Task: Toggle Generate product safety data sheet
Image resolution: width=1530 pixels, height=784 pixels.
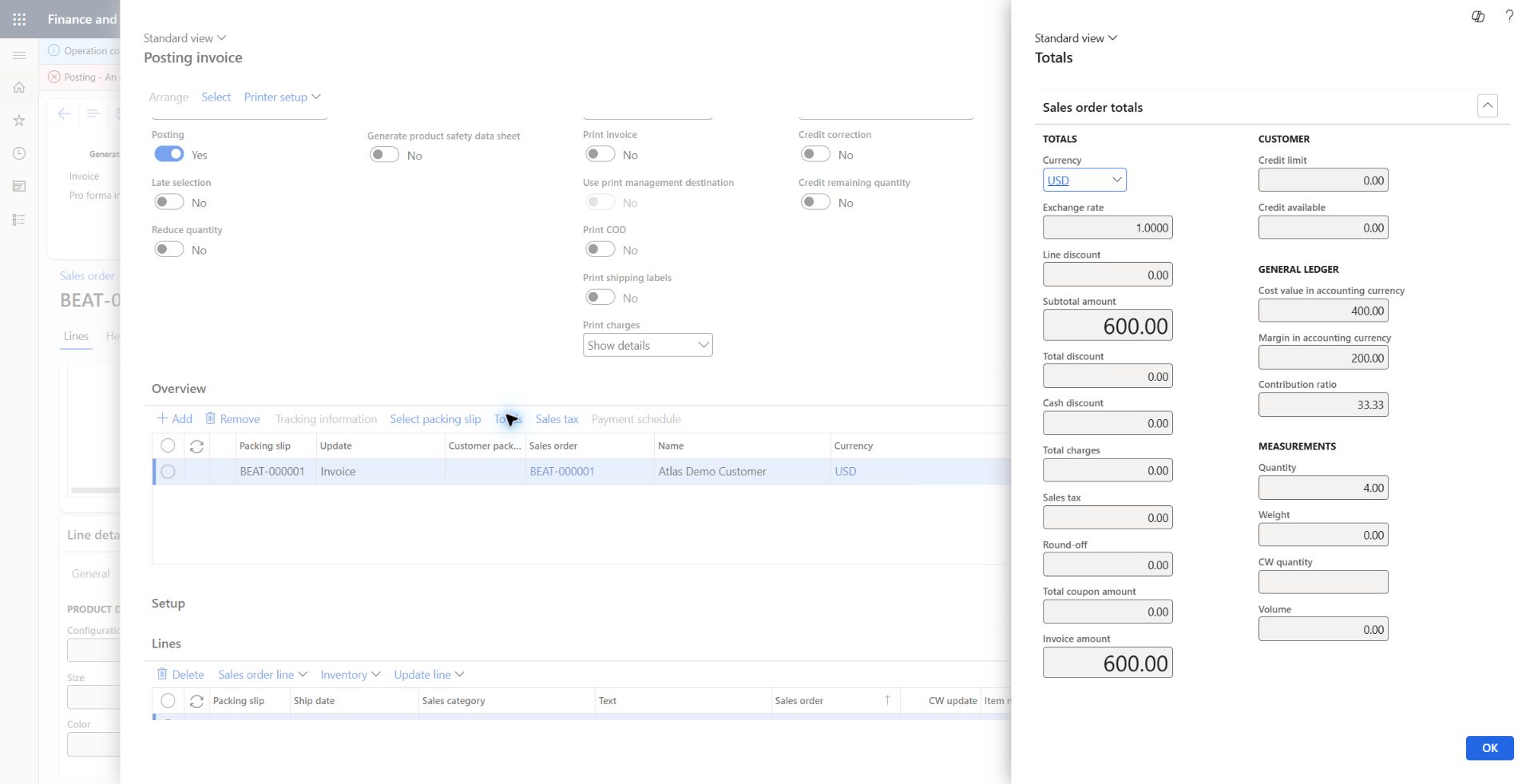Action: point(384,155)
